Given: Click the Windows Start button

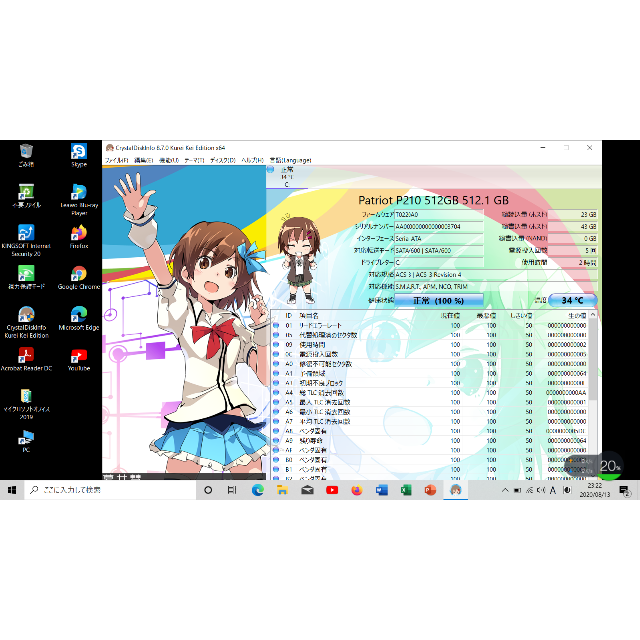Looking at the screenshot, I should 12,490.
